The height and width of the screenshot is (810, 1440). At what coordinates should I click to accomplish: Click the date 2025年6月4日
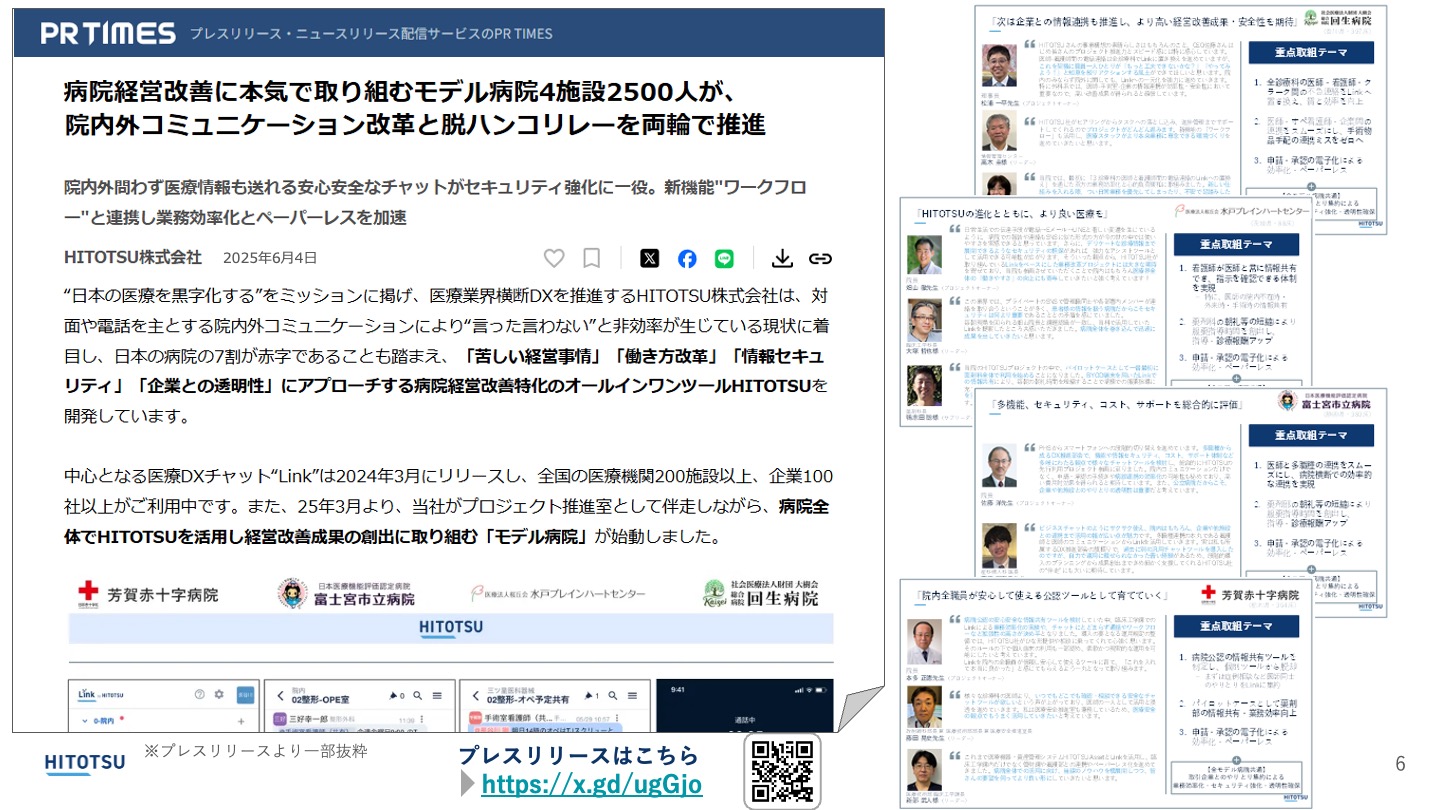tap(270, 258)
